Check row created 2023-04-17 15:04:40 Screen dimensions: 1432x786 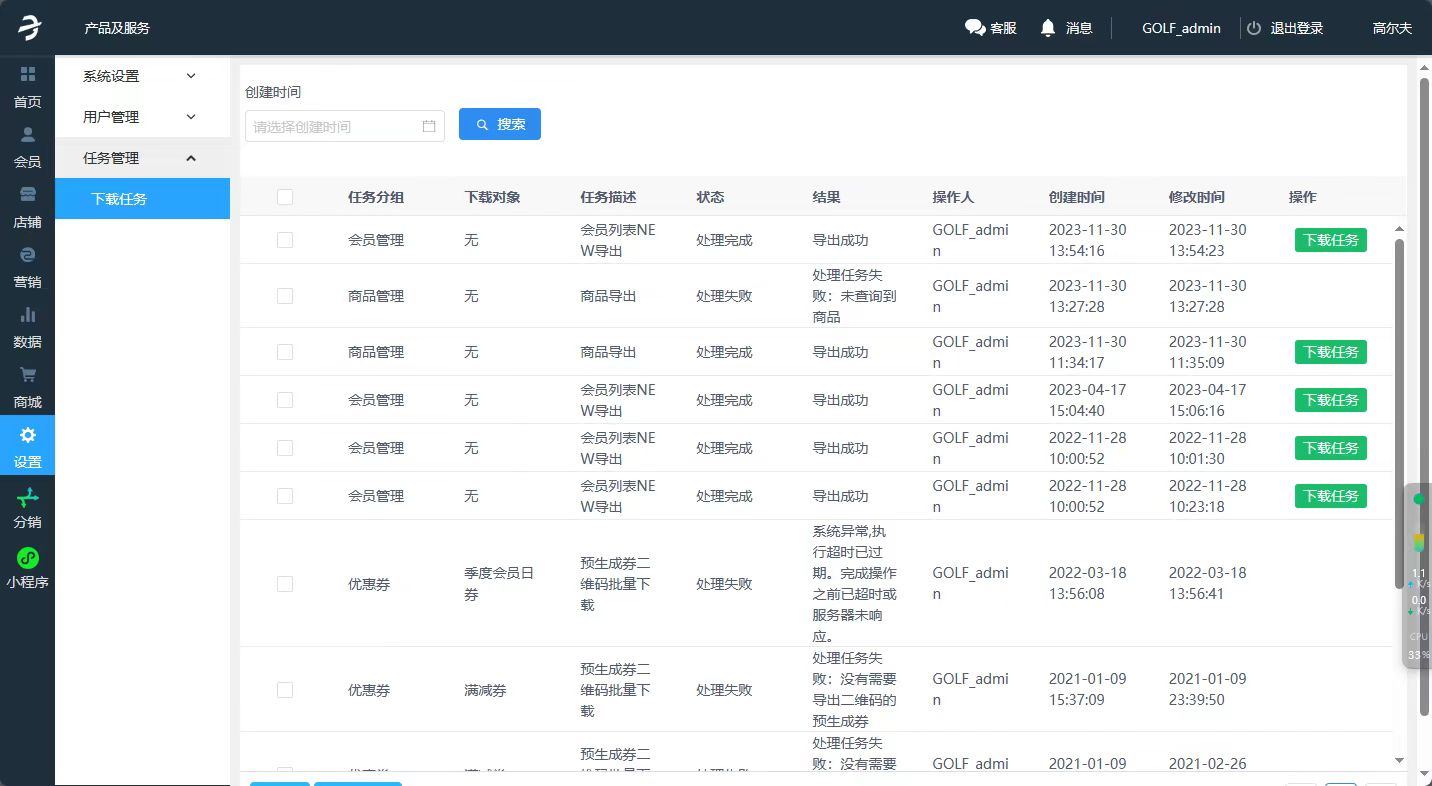(285, 400)
